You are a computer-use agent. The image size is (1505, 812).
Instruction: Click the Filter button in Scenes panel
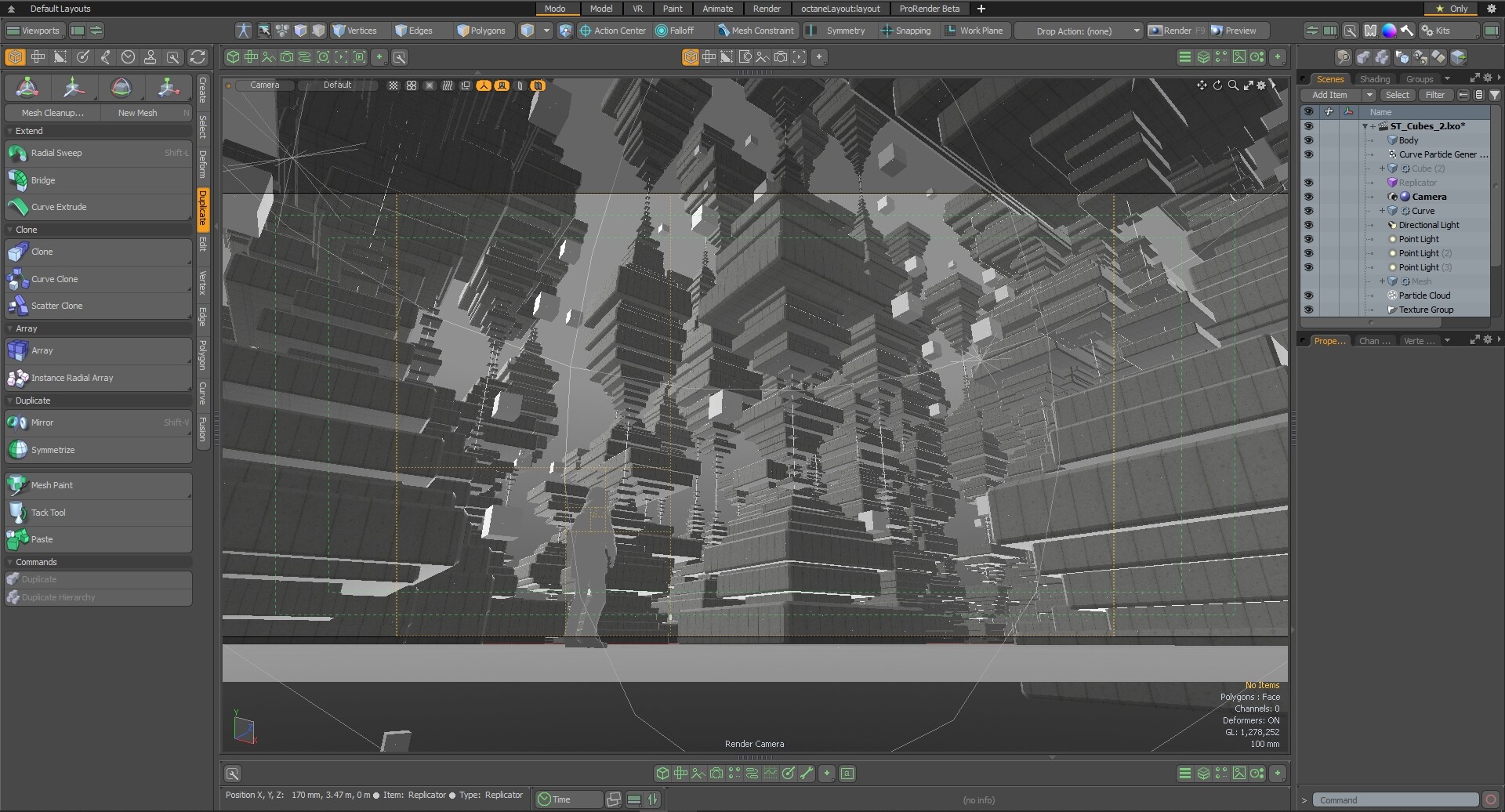(x=1435, y=95)
